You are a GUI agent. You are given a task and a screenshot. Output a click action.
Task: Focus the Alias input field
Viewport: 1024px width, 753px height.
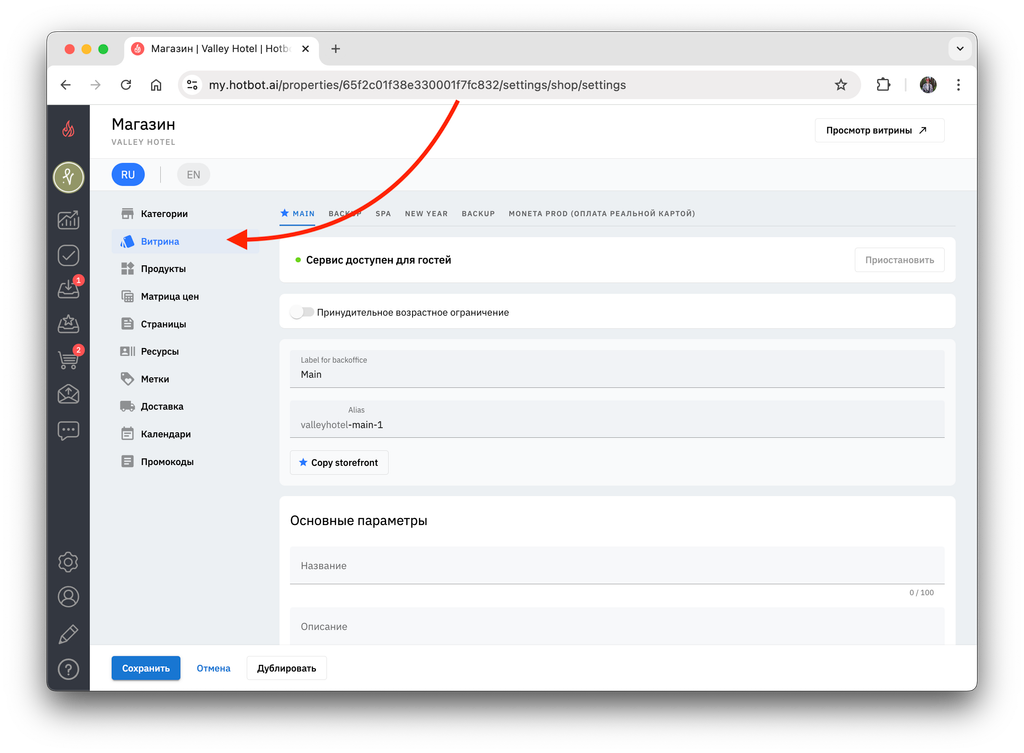[617, 419]
